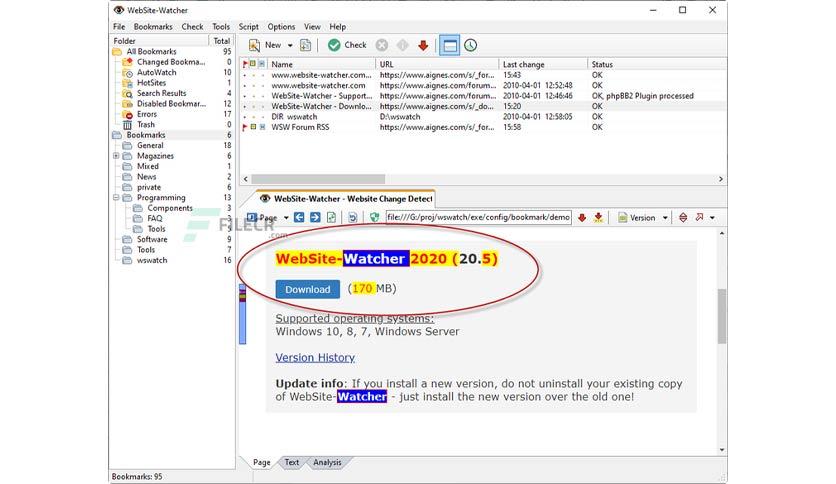
Task: Select the Components subfolder
Action: (x=170, y=208)
